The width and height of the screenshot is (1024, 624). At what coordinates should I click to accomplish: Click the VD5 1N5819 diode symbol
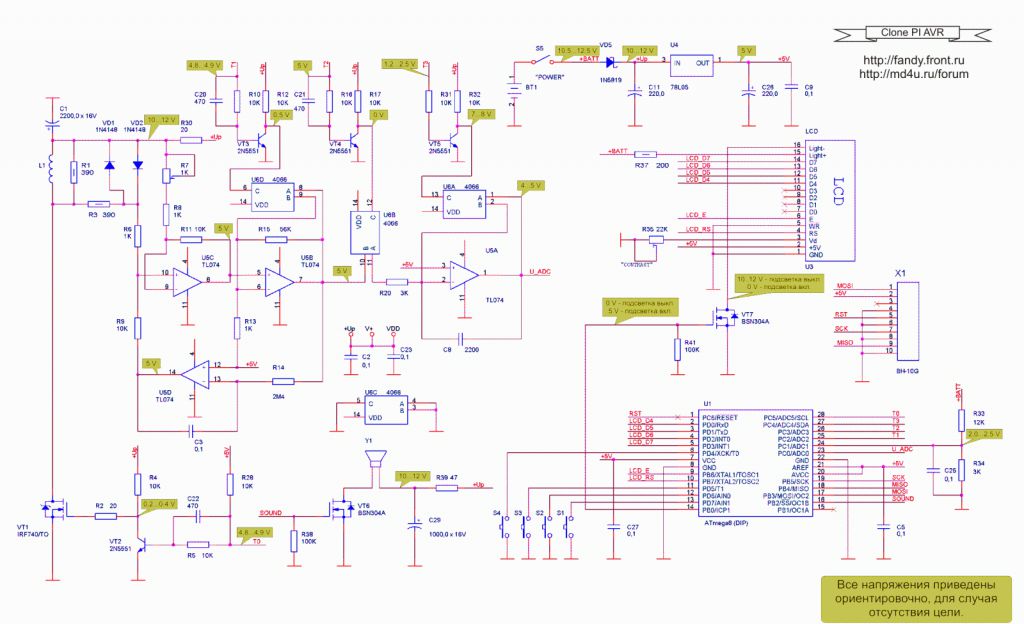(x=611, y=62)
